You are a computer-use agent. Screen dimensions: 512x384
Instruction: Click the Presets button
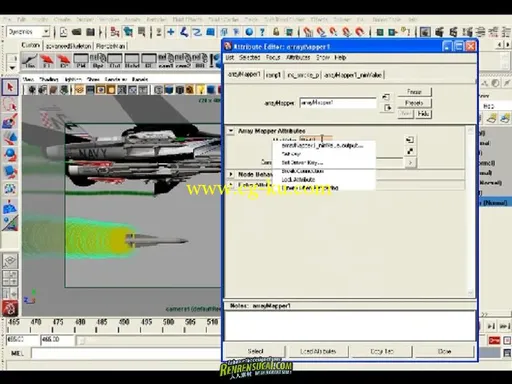414,103
